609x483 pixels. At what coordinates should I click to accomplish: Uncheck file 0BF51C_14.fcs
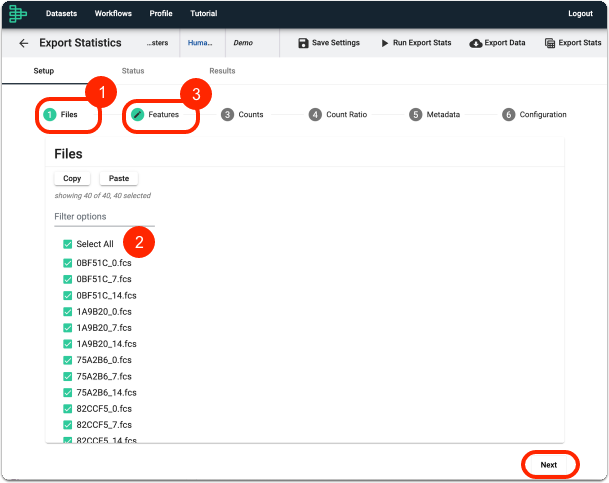coord(68,295)
